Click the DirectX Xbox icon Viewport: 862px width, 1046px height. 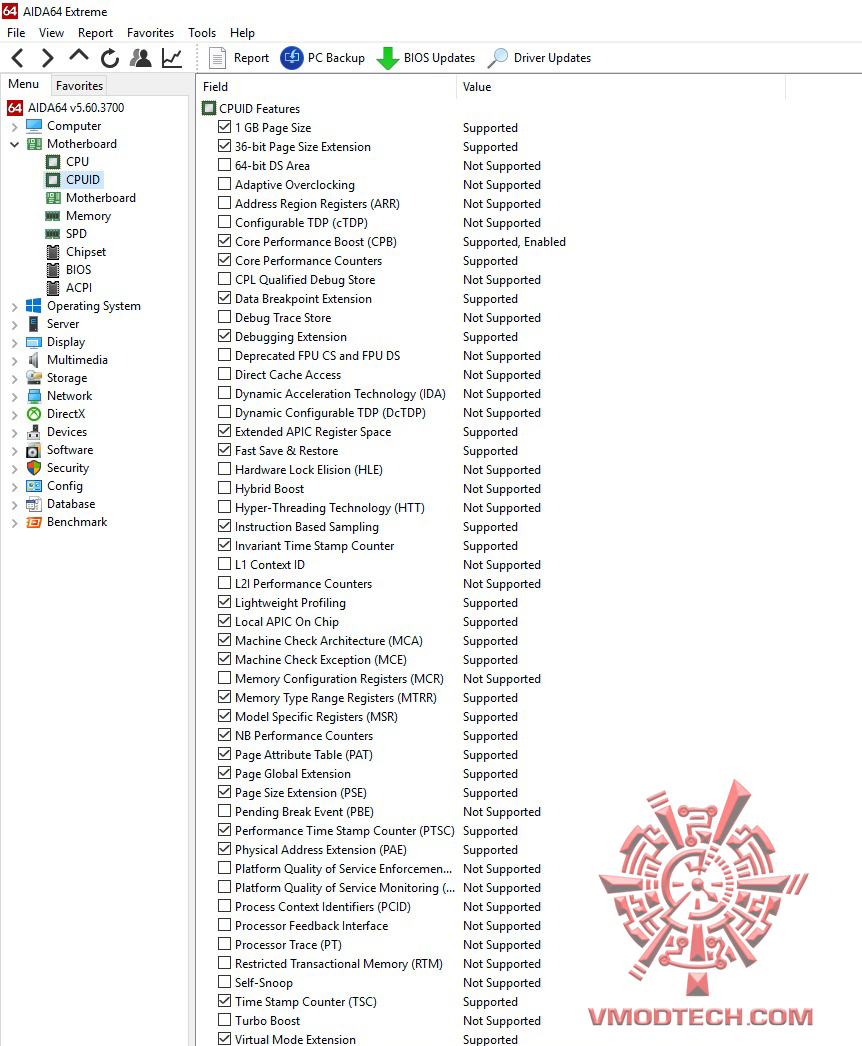[34, 414]
